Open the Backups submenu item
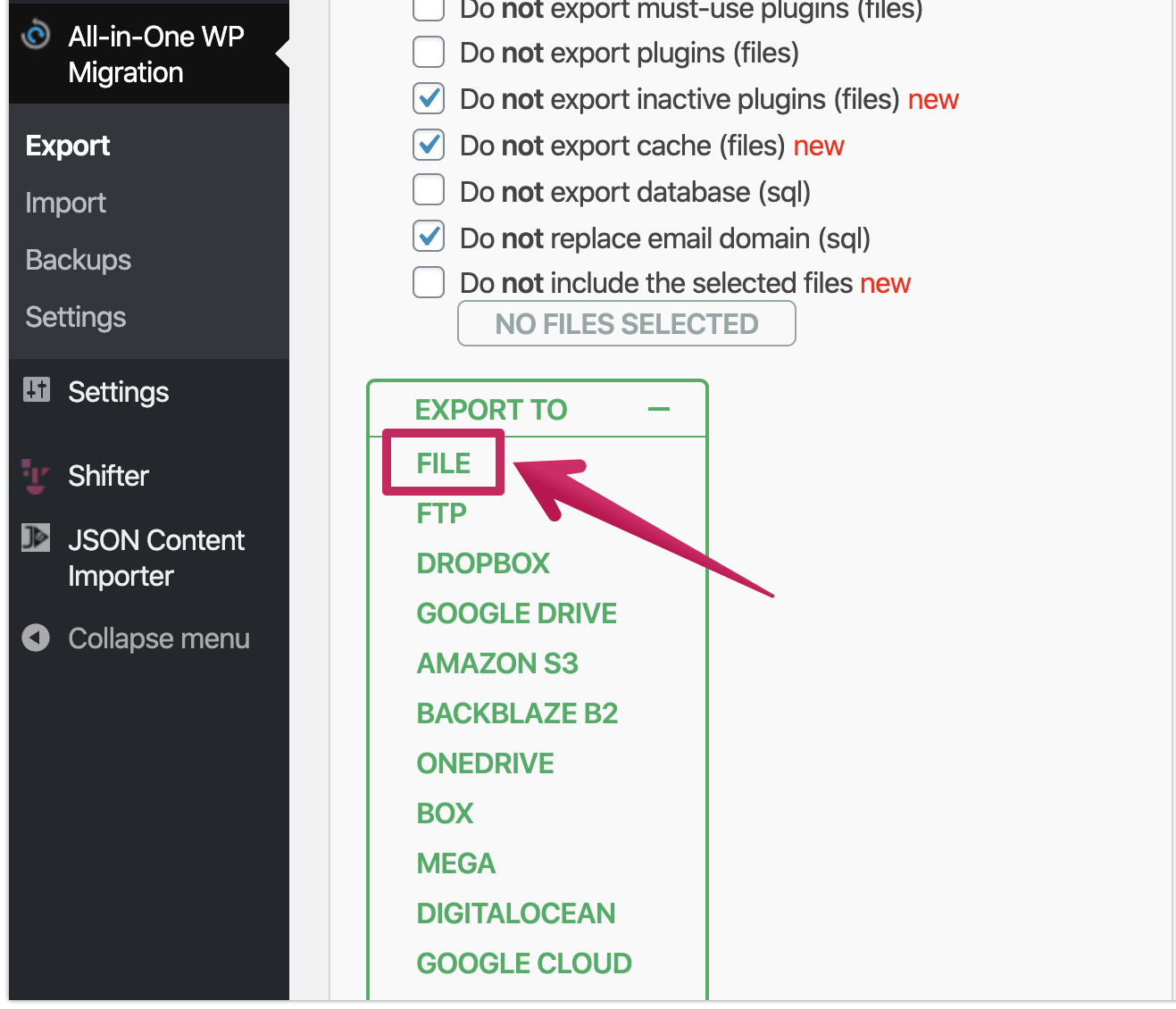Screen dimensions: 1176x1009 pos(79,260)
